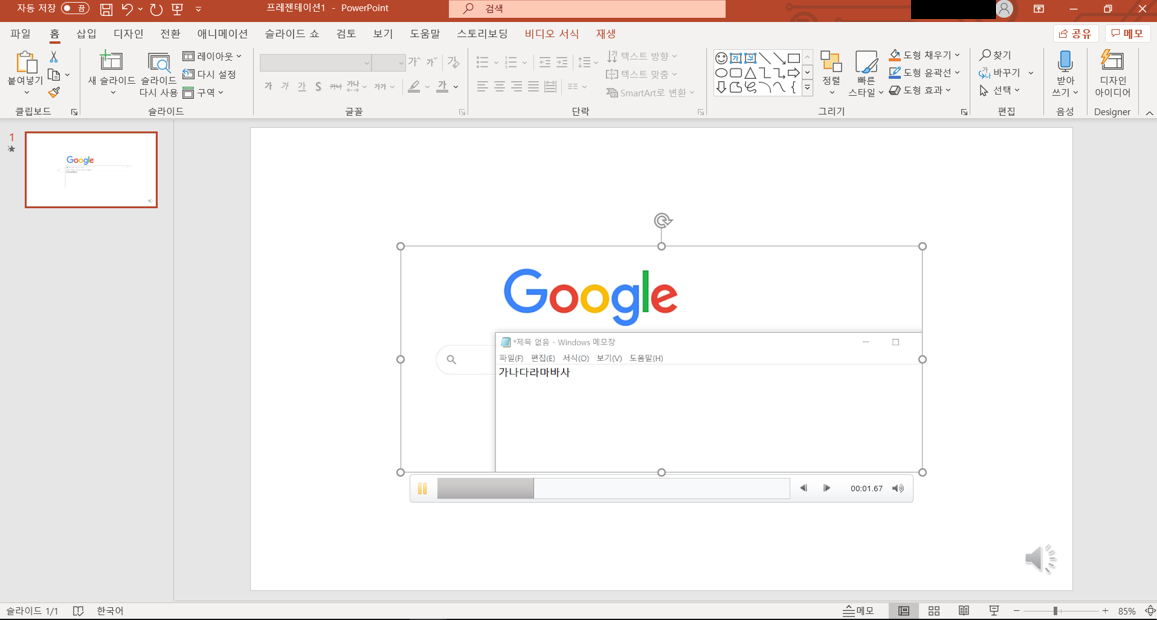Click the Comments (메모) button top right
Viewport: 1157px width, 620px height.
click(1127, 34)
